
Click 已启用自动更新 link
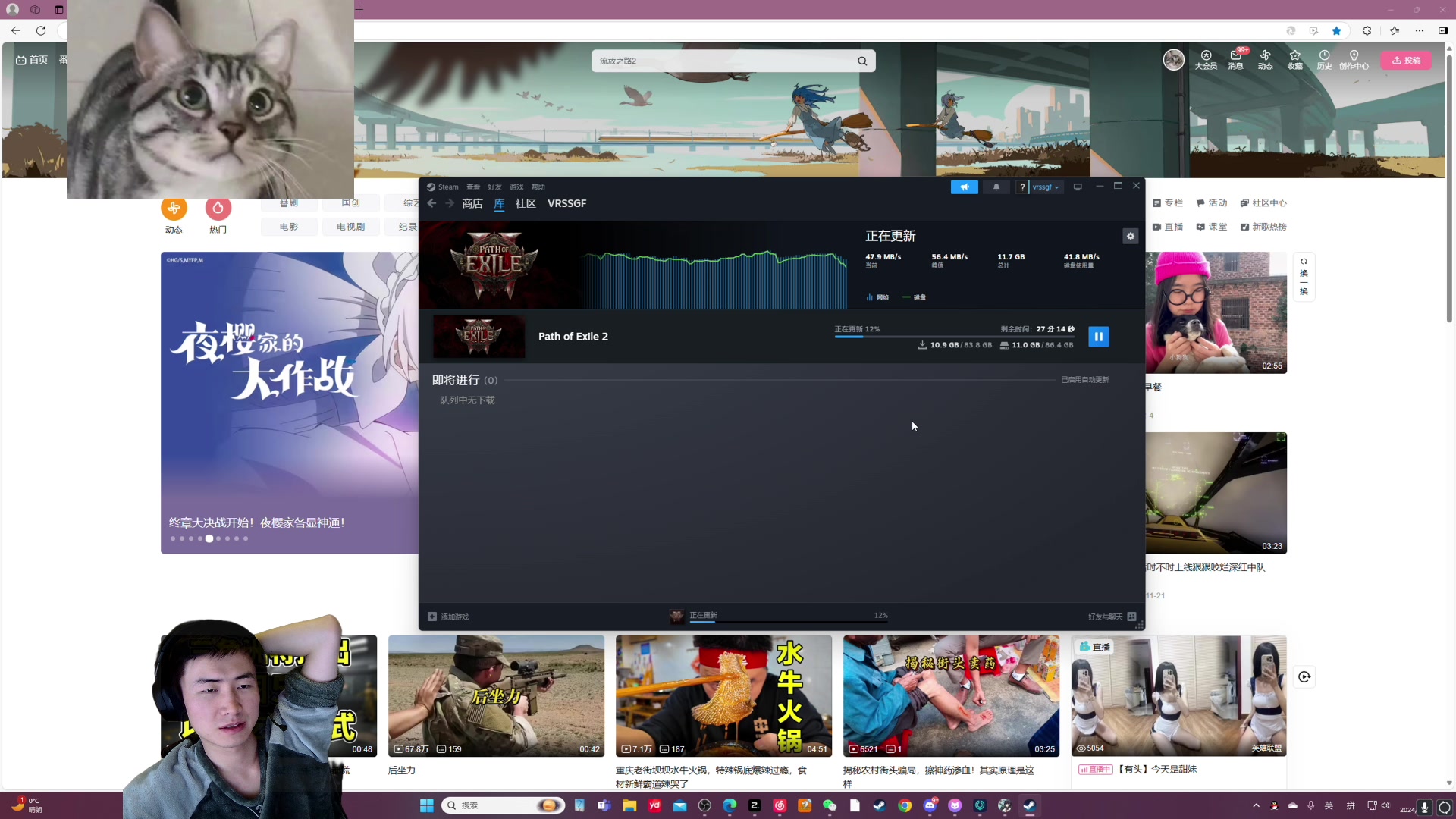tap(1084, 380)
